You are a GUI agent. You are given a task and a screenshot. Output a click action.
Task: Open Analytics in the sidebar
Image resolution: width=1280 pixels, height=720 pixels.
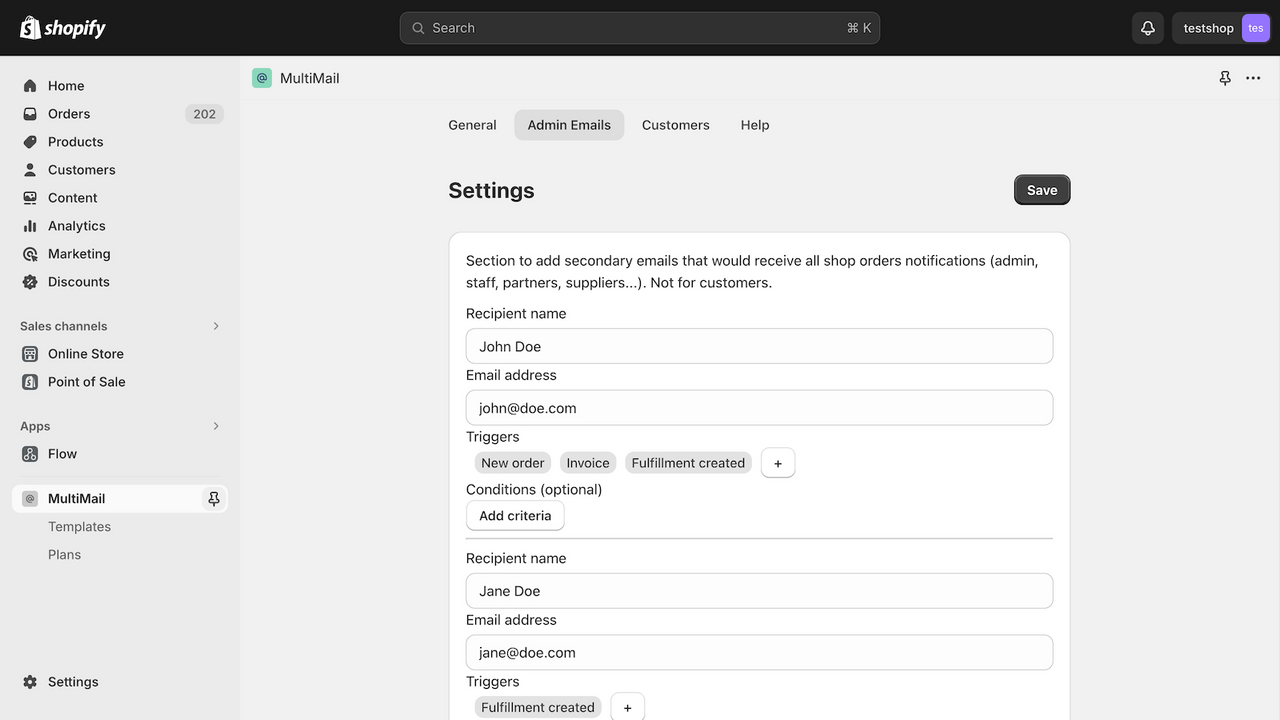pos(120,226)
